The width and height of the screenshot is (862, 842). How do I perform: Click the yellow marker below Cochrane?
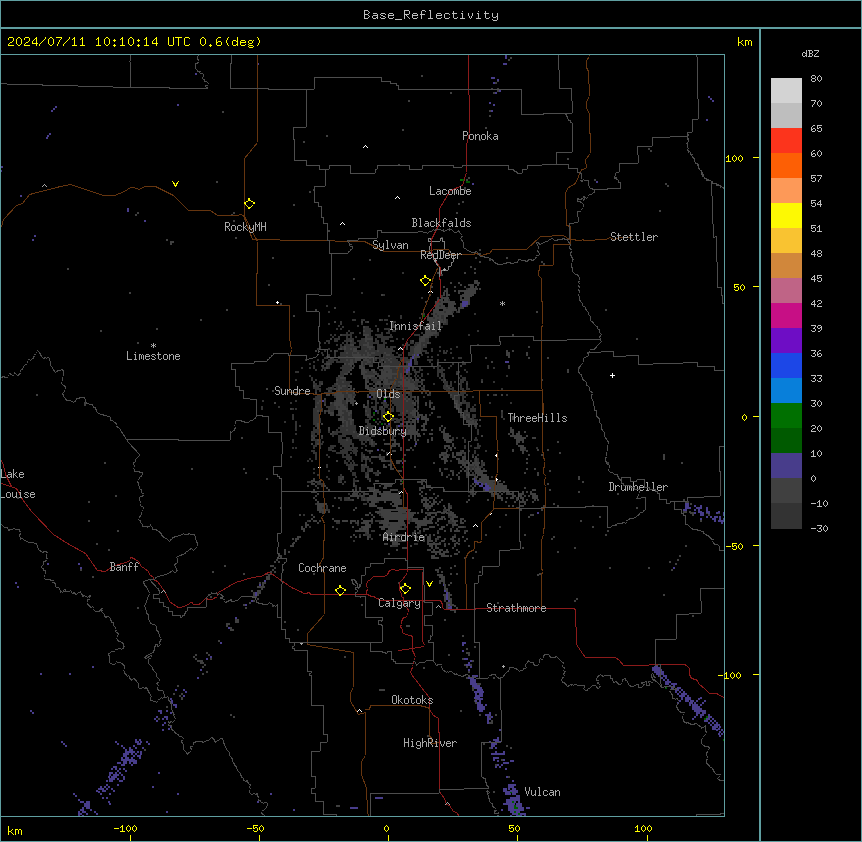coord(340,590)
